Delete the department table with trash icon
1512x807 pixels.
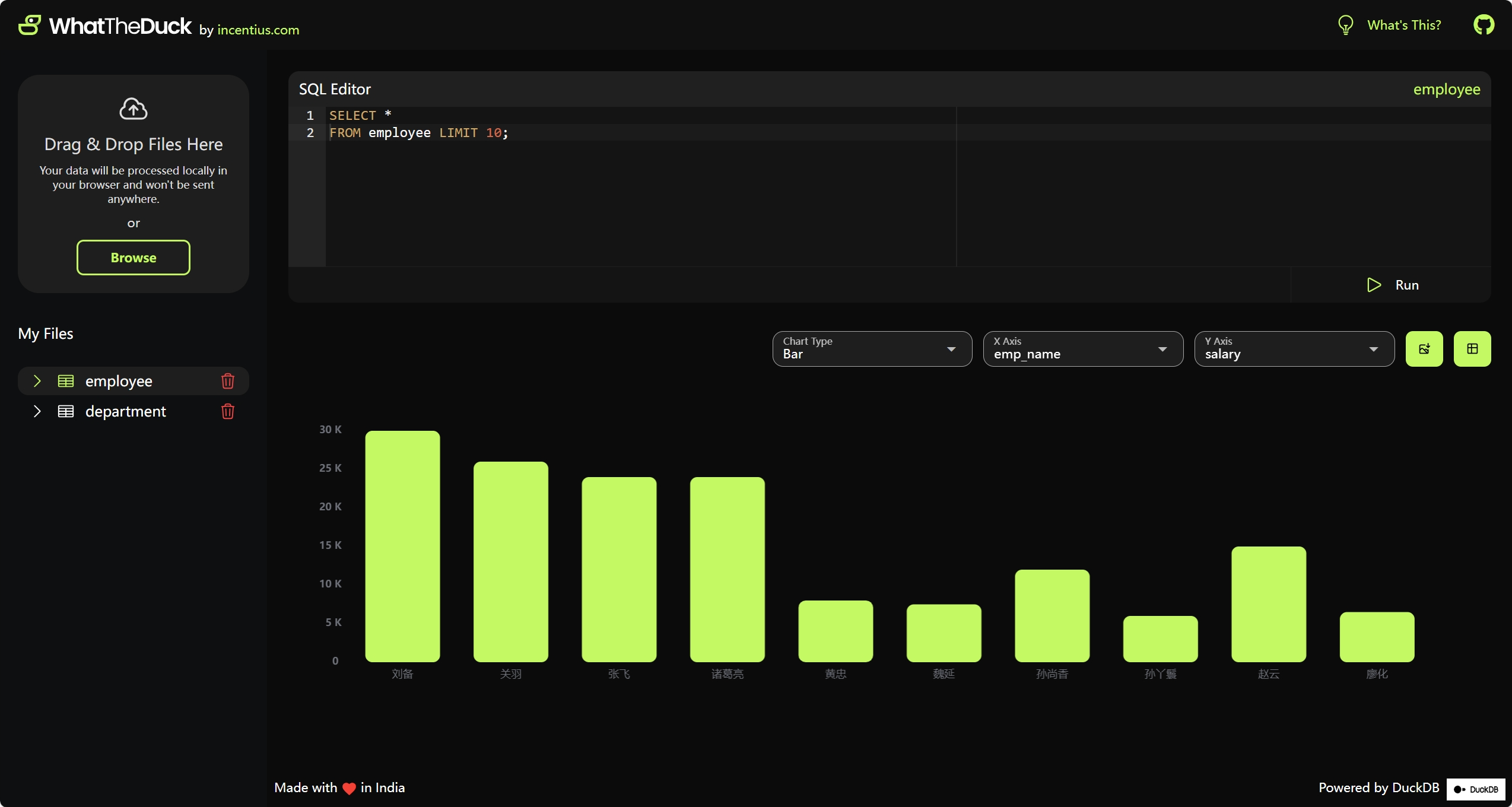point(228,411)
